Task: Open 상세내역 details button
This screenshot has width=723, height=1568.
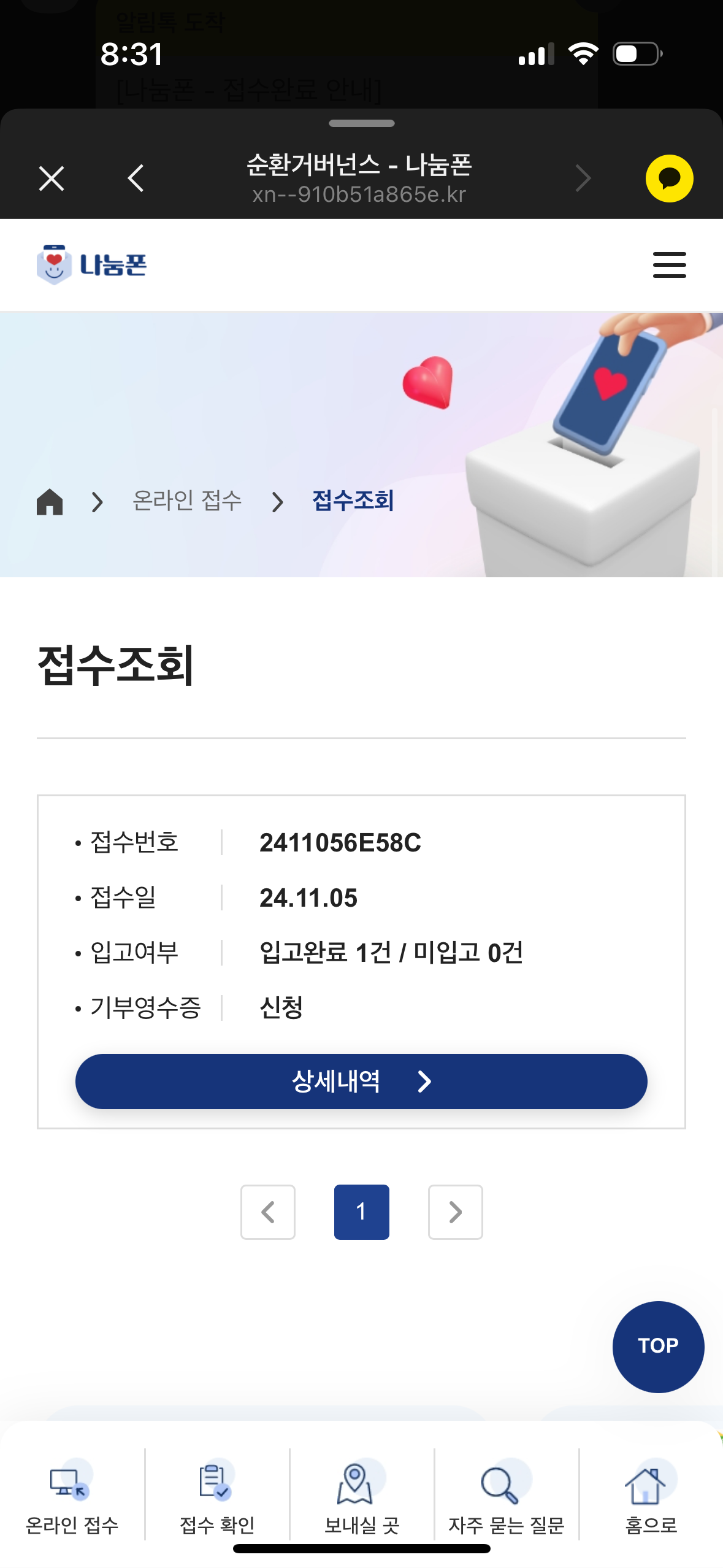Action: point(361,1082)
